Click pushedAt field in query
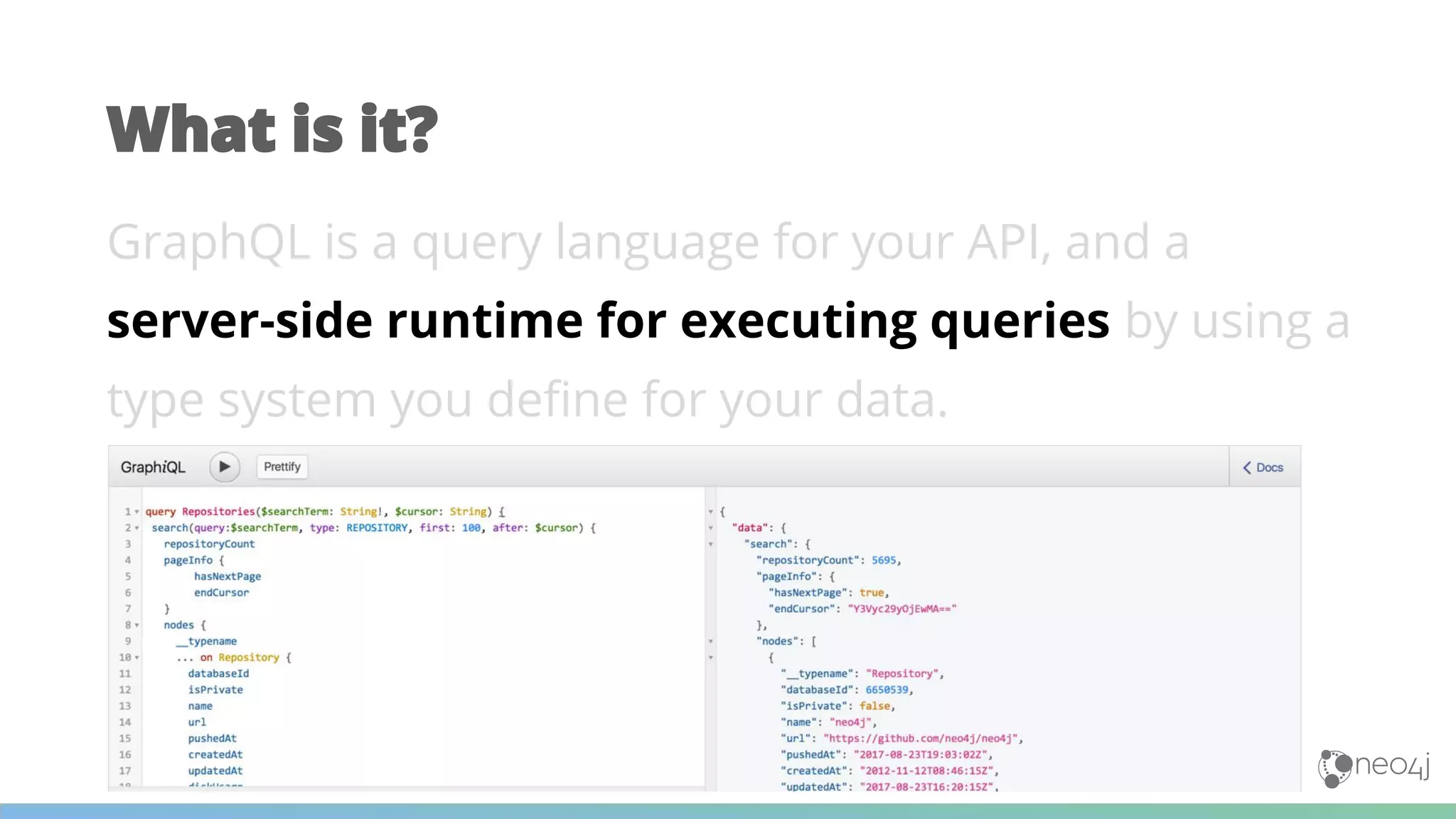 pos(213,739)
